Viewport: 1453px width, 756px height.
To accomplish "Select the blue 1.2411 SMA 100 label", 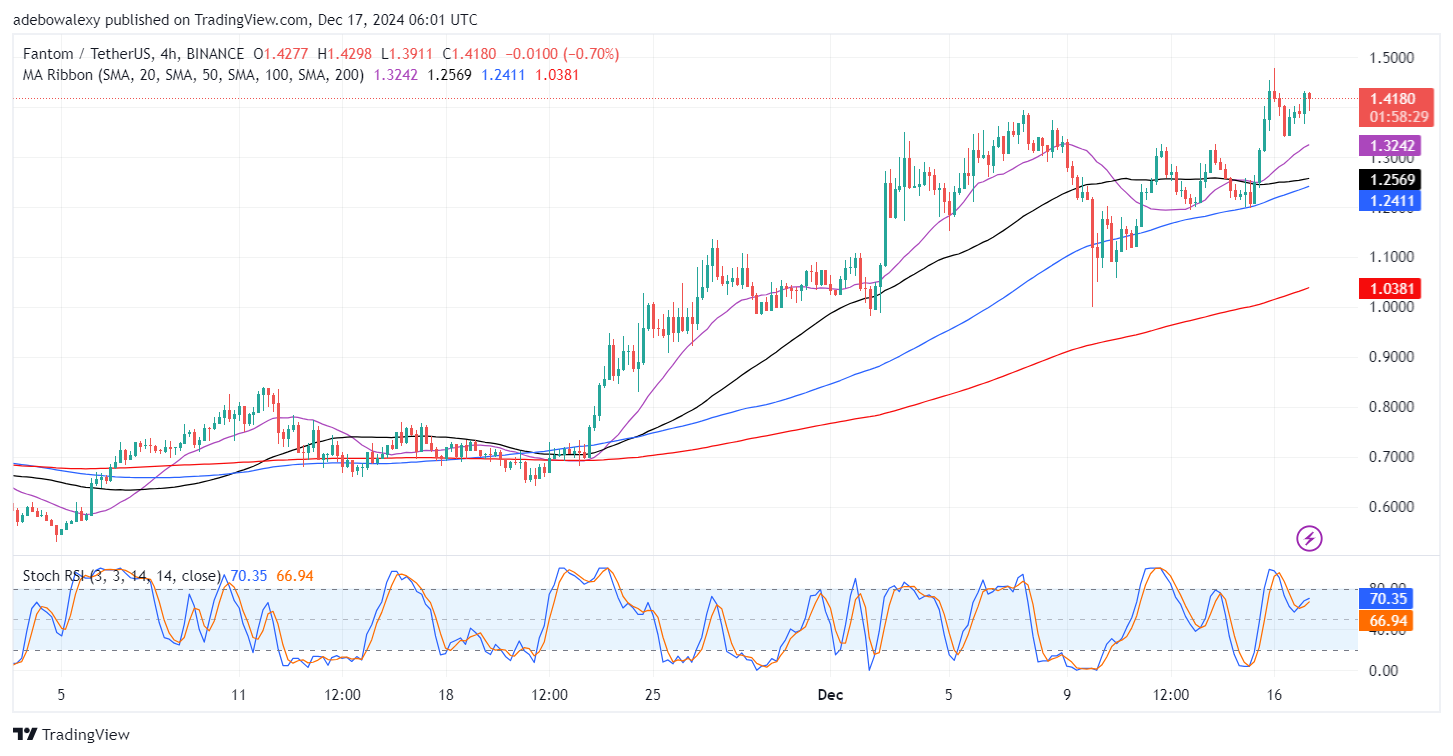I will (1391, 201).
